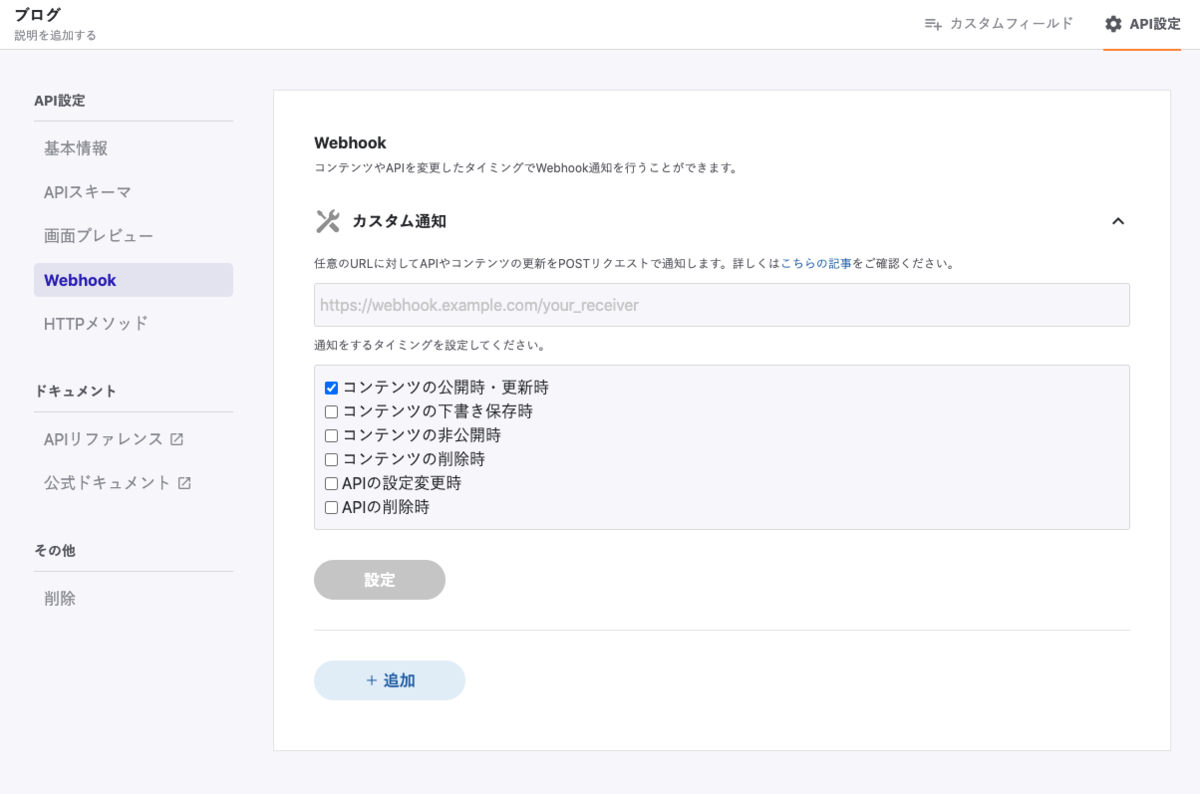
Task: Enable APIの設定変更時 webhook trigger
Action: [x=330, y=483]
